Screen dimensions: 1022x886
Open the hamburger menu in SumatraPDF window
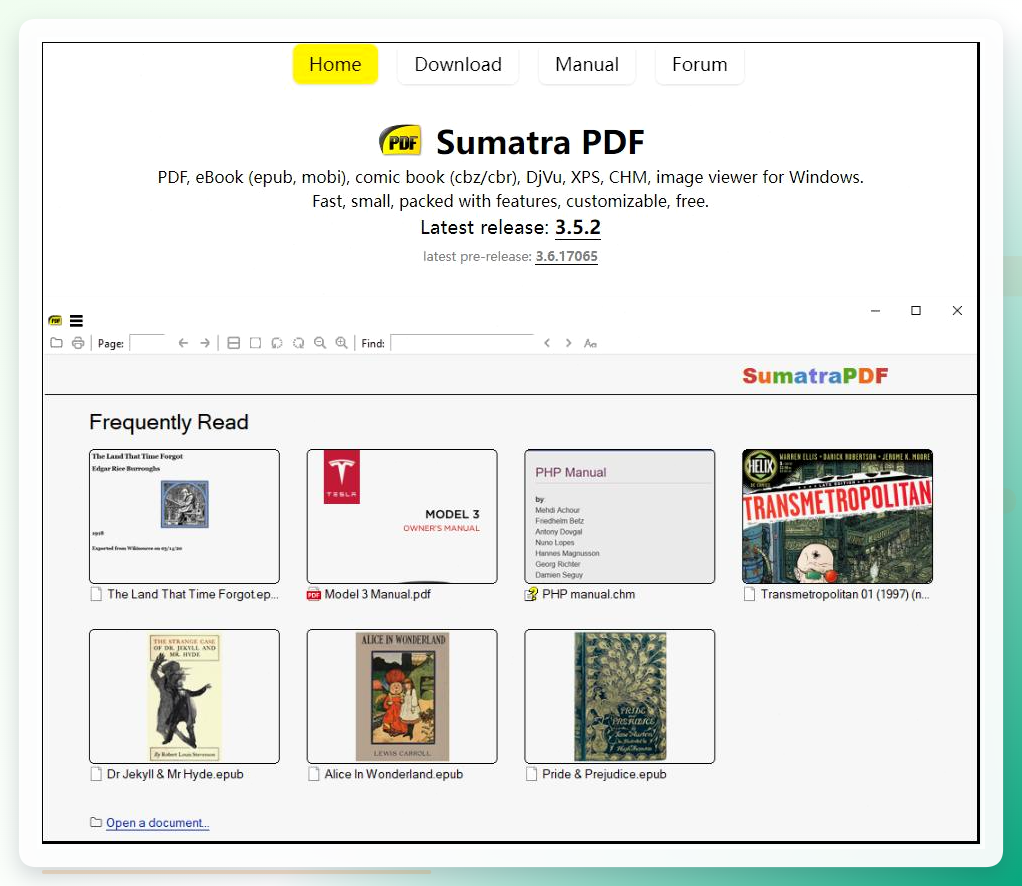point(76,321)
